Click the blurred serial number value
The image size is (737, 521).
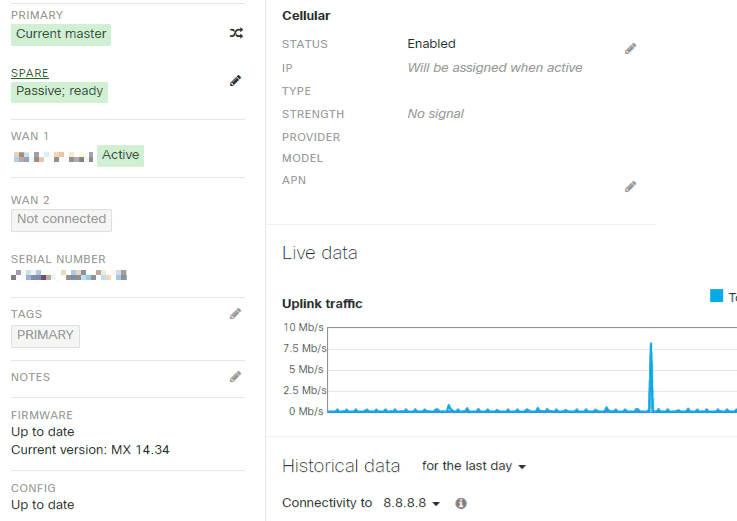(69, 275)
